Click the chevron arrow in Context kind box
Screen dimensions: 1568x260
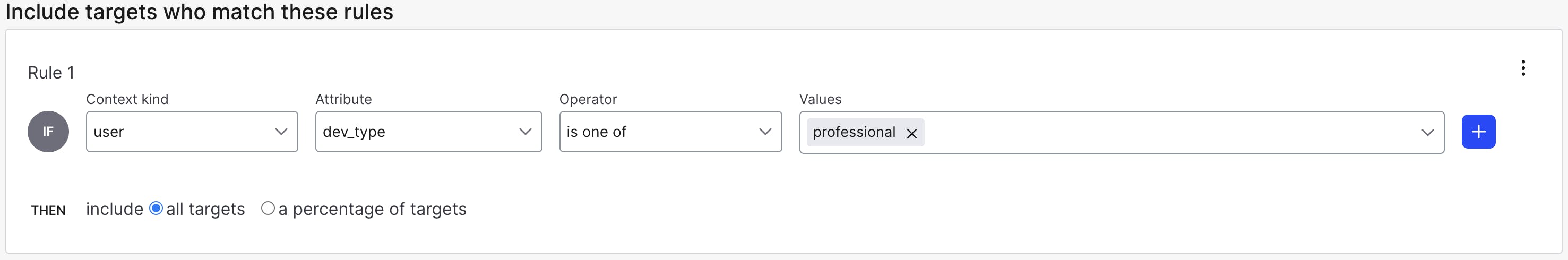click(x=281, y=132)
